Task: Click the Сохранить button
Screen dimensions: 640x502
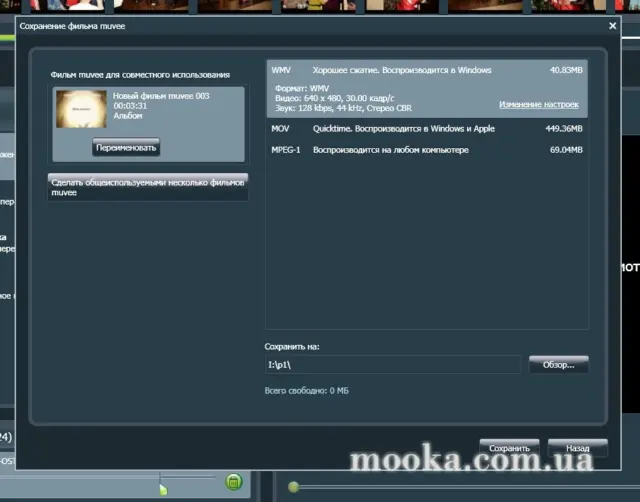Action: coord(509,448)
